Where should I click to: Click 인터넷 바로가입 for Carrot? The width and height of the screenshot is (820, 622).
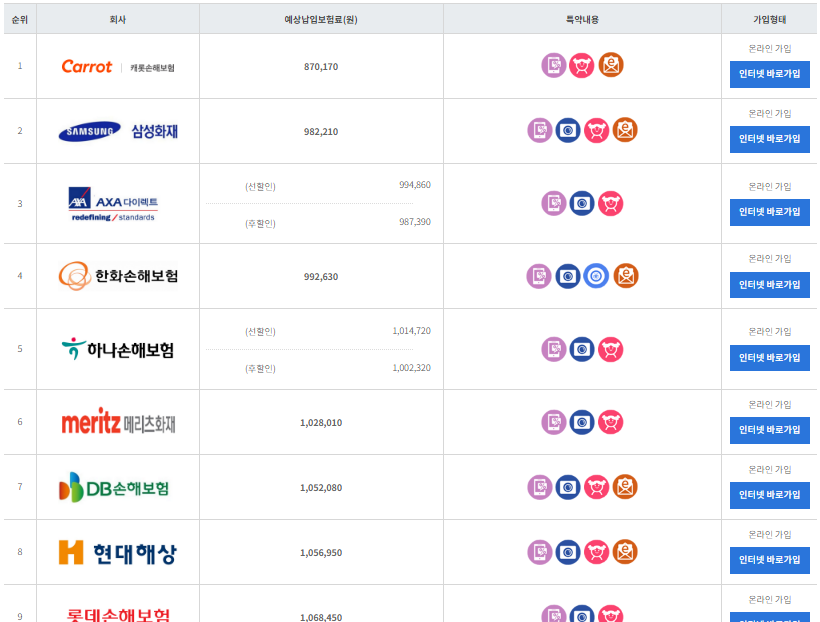770,74
